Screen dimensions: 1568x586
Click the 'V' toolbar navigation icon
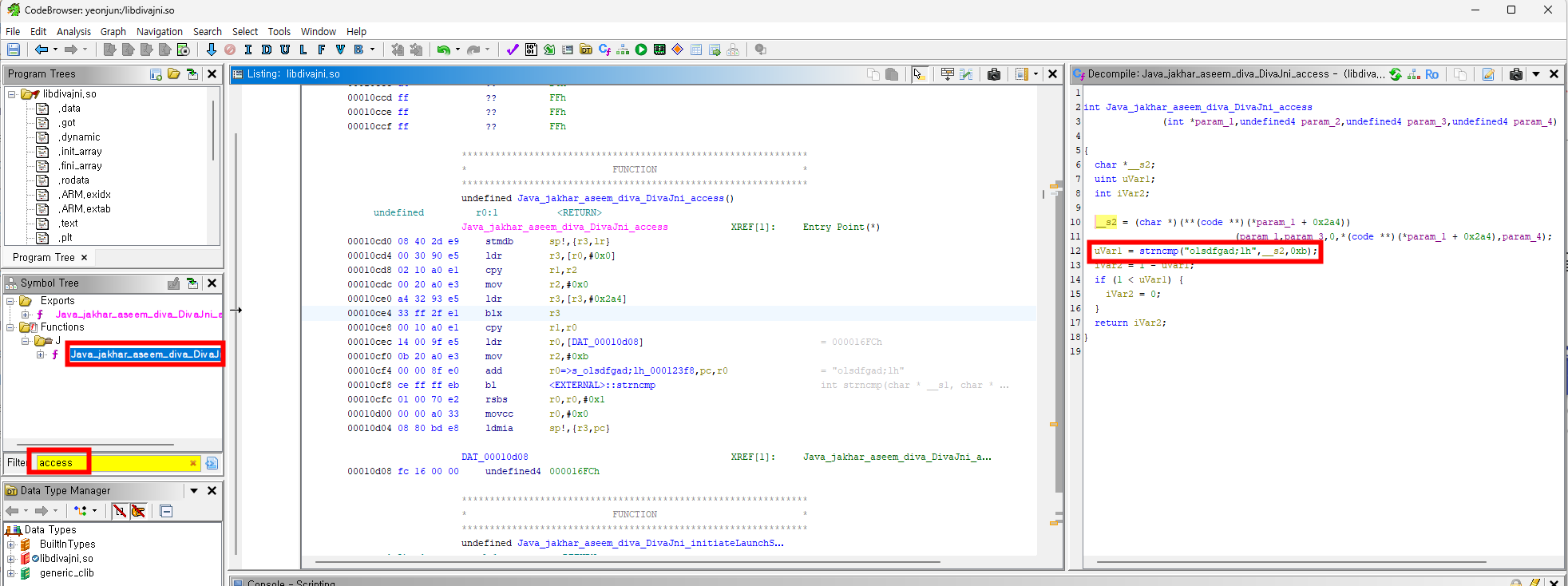coord(340,49)
